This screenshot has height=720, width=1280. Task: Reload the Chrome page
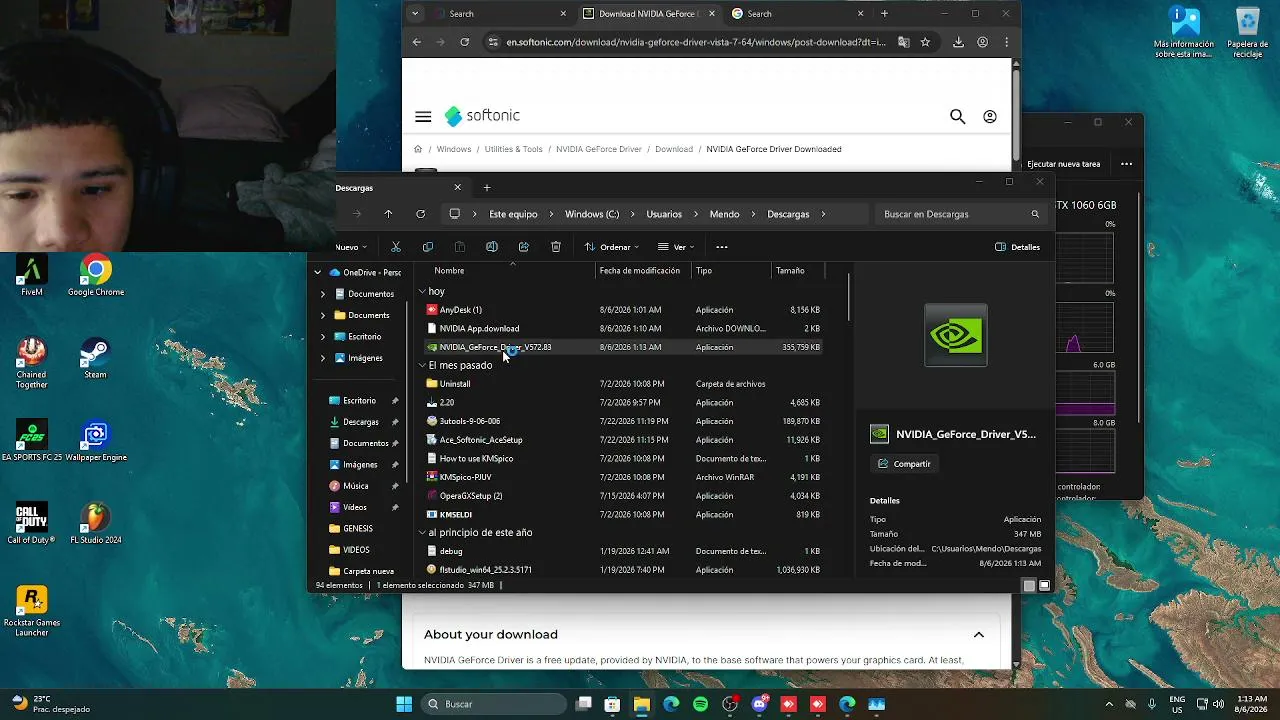(464, 42)
